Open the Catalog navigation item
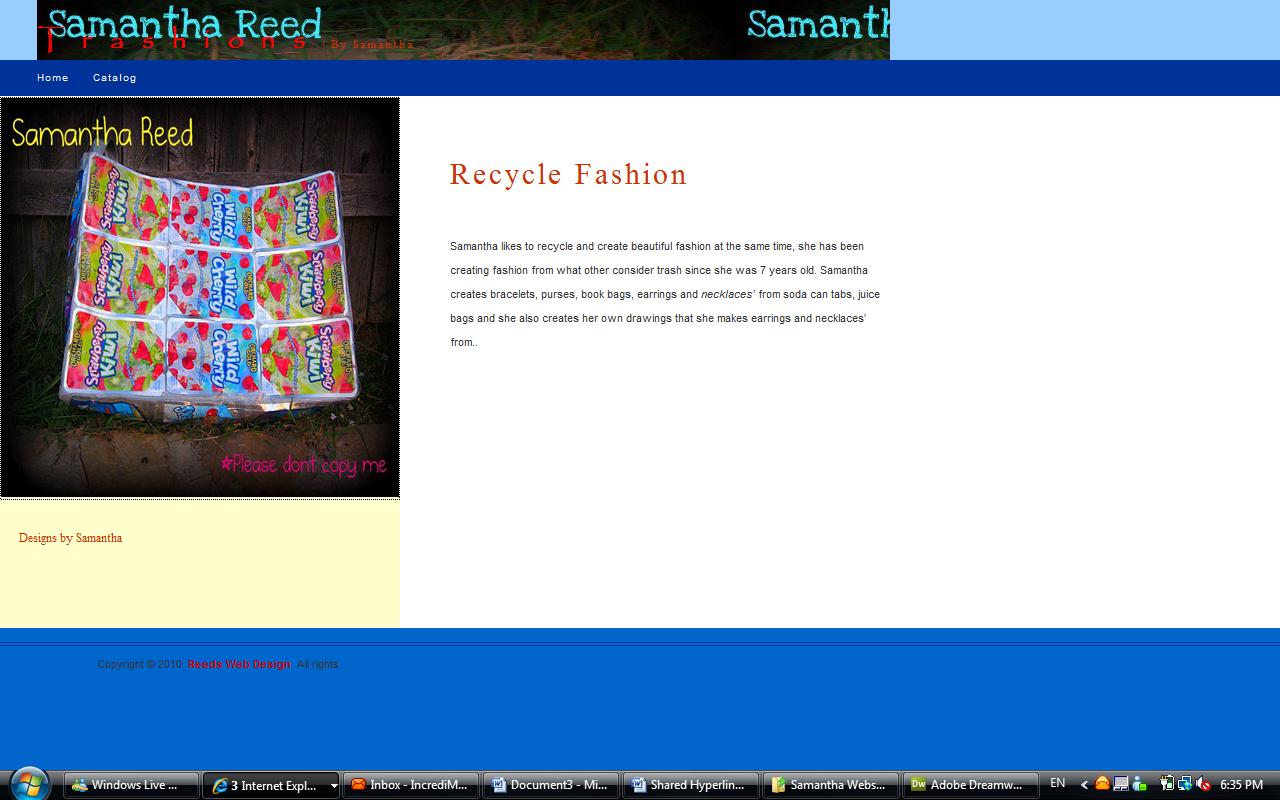This screenshot has height=800, width=1280. point(115,78)
